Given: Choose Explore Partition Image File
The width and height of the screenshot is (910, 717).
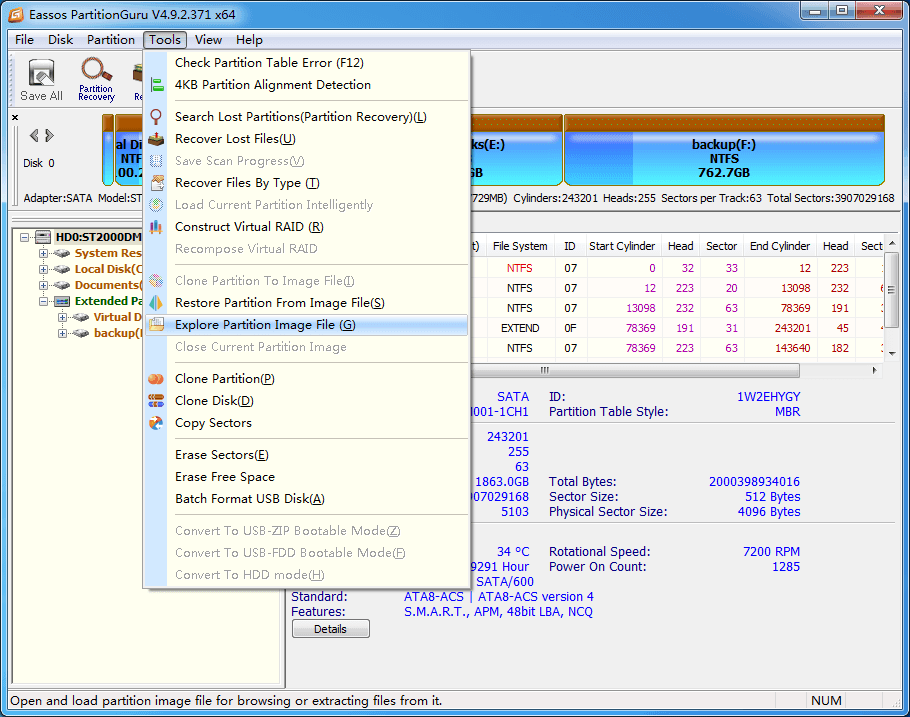Looking at the screenshot, I should [x=306, y=325].
